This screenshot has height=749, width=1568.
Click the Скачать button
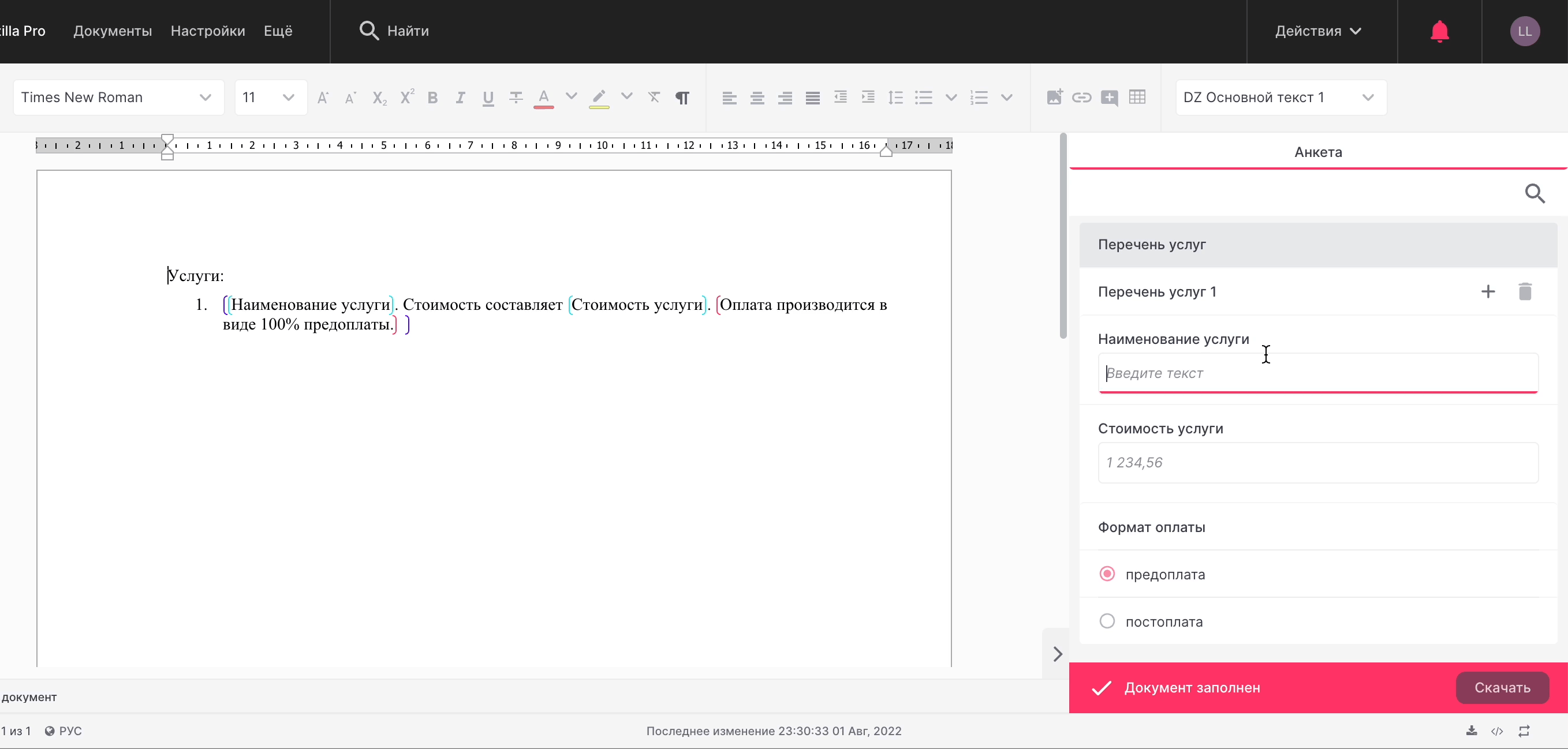pos(1502,688)
